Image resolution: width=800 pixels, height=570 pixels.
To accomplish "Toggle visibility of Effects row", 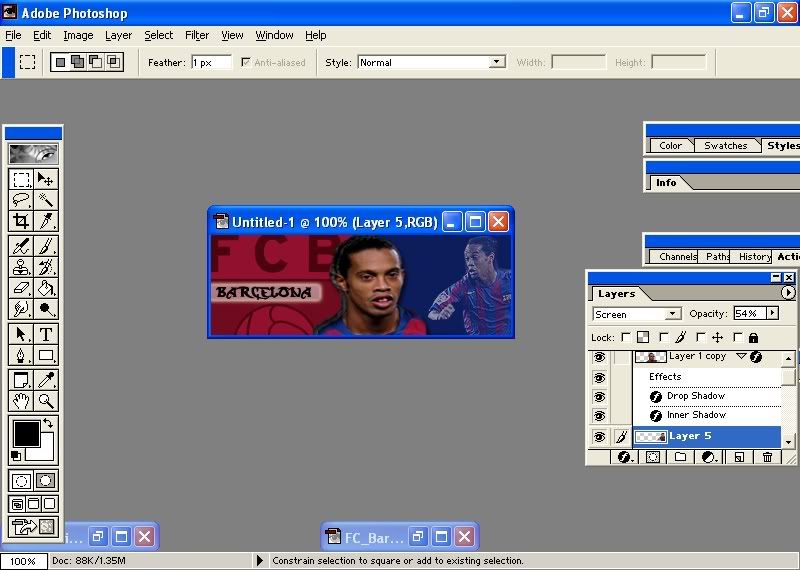I will (x=599, y=378).
